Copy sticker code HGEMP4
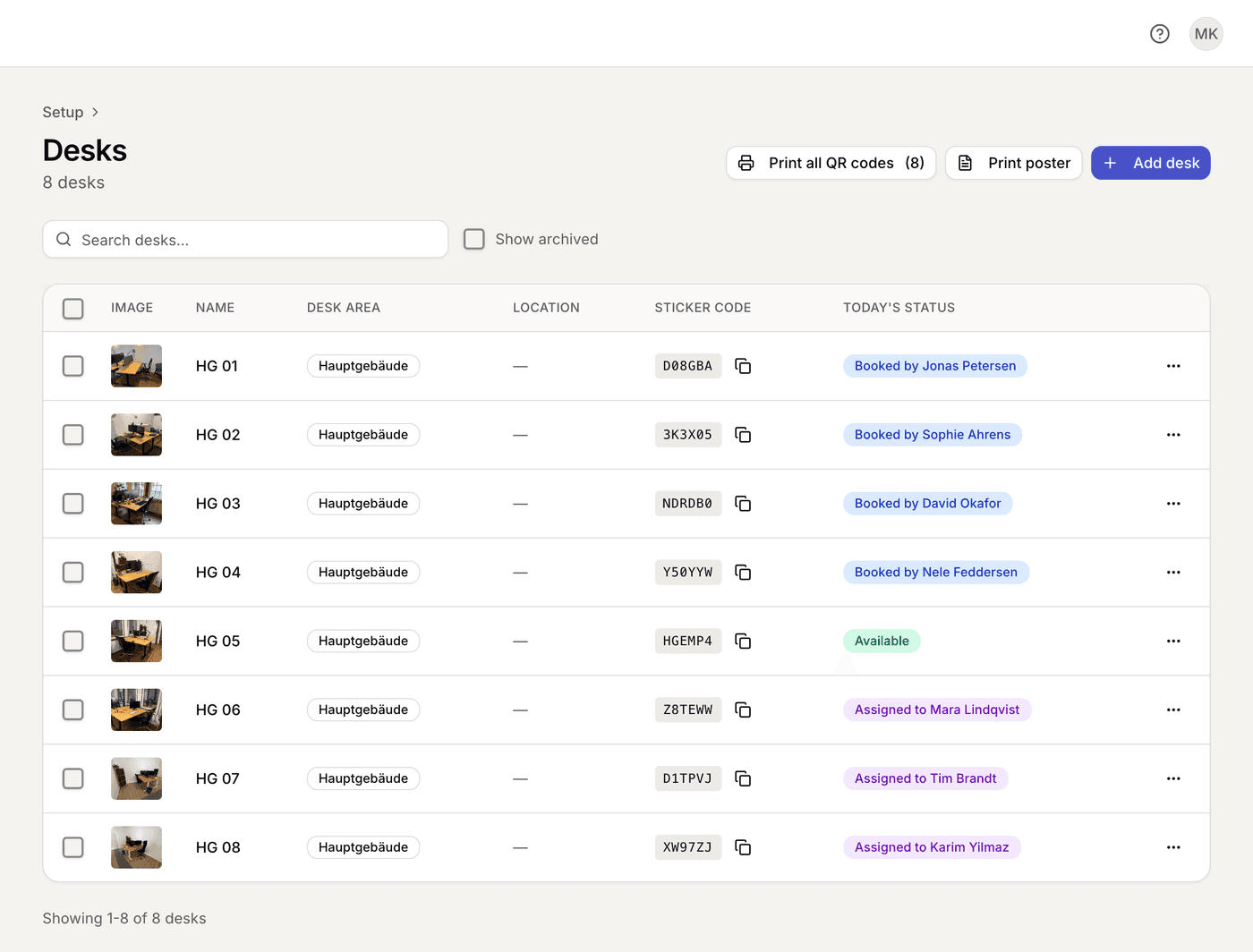Viewport: 1253px width, 952px height. click(743, 642)
